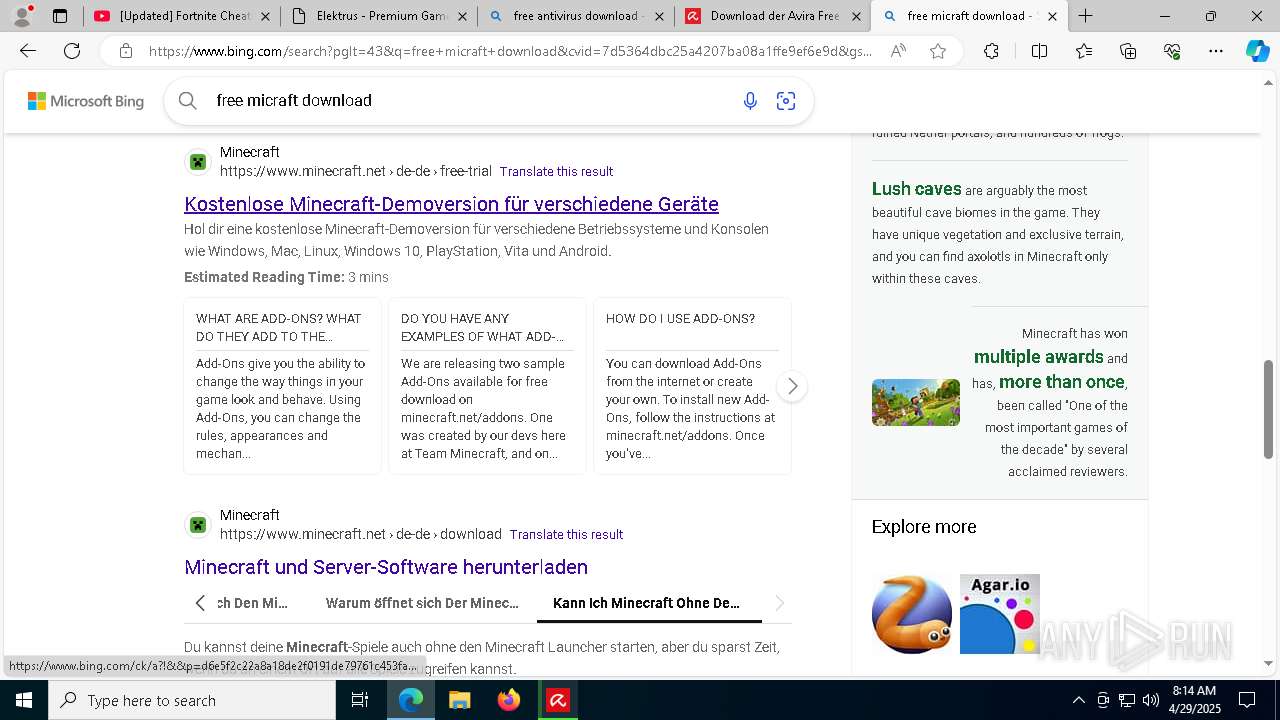
Task: Click 'multiple awards' link
Action: (x=1038, y=357)
